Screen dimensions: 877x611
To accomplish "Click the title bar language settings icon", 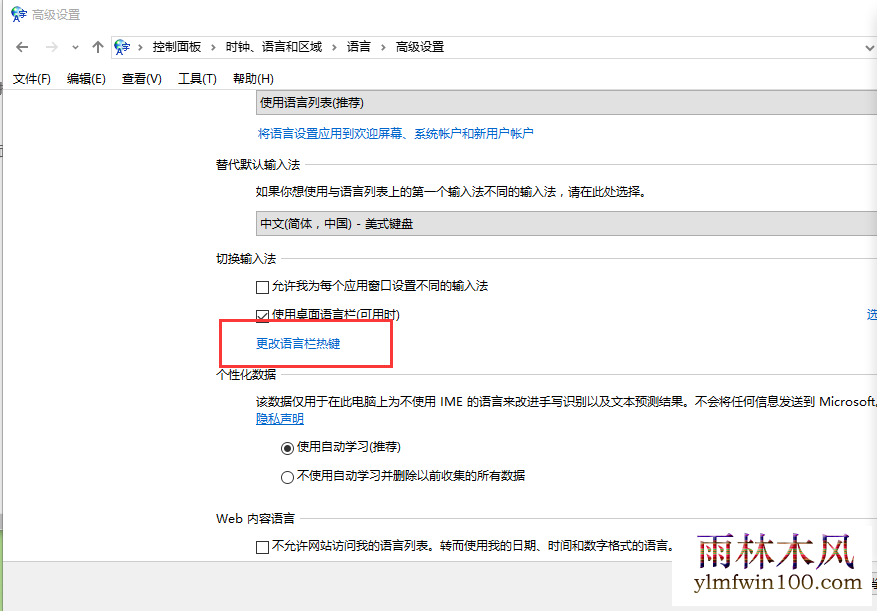I will click(x=18, y=14).
